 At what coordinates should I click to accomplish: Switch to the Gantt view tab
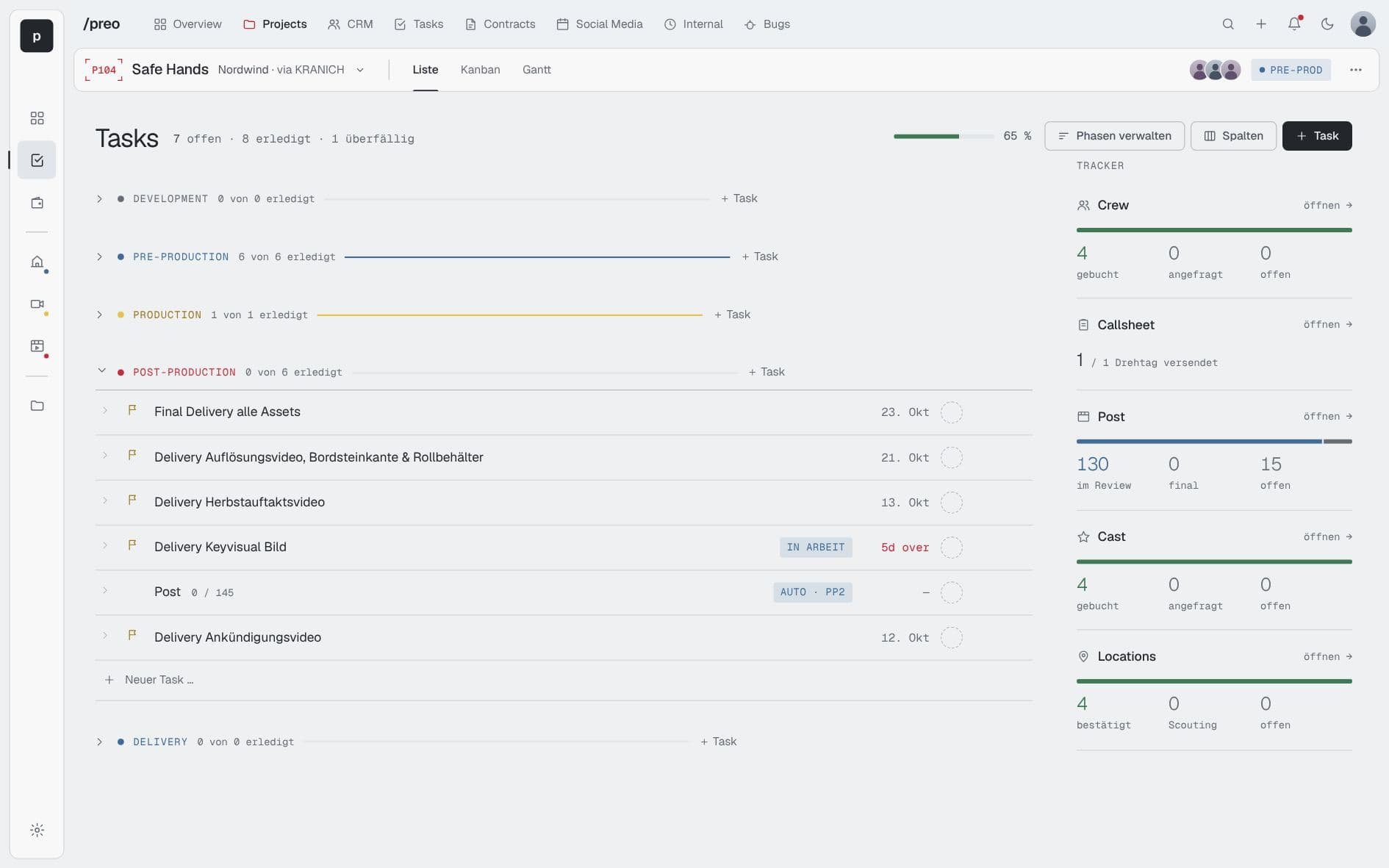[536, 70]
